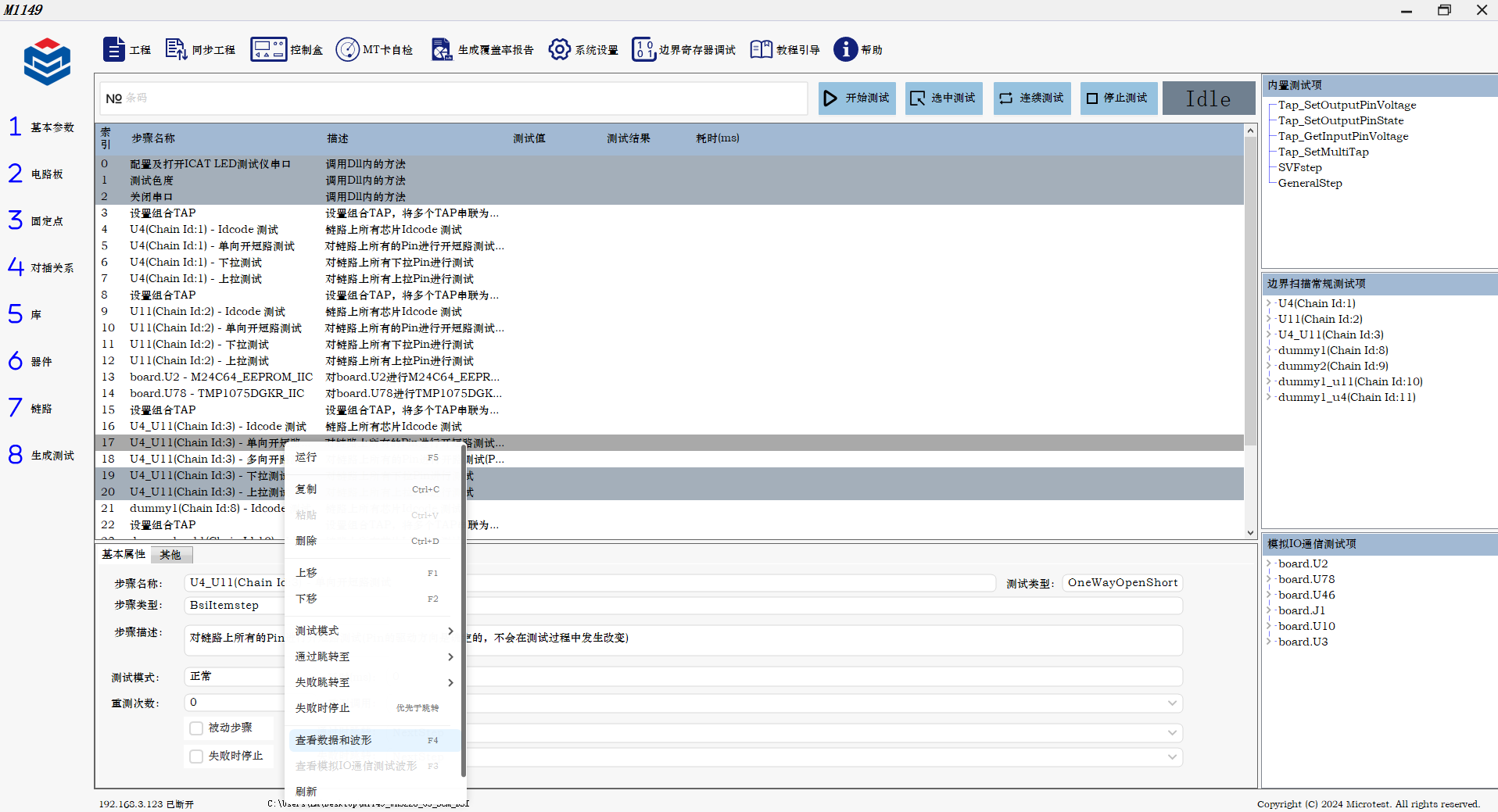Choose 复制 in context menu

[374, 489]
